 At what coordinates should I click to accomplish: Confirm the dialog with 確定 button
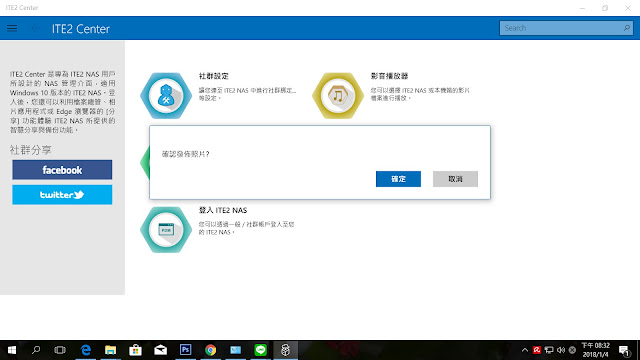pos(398,179)
